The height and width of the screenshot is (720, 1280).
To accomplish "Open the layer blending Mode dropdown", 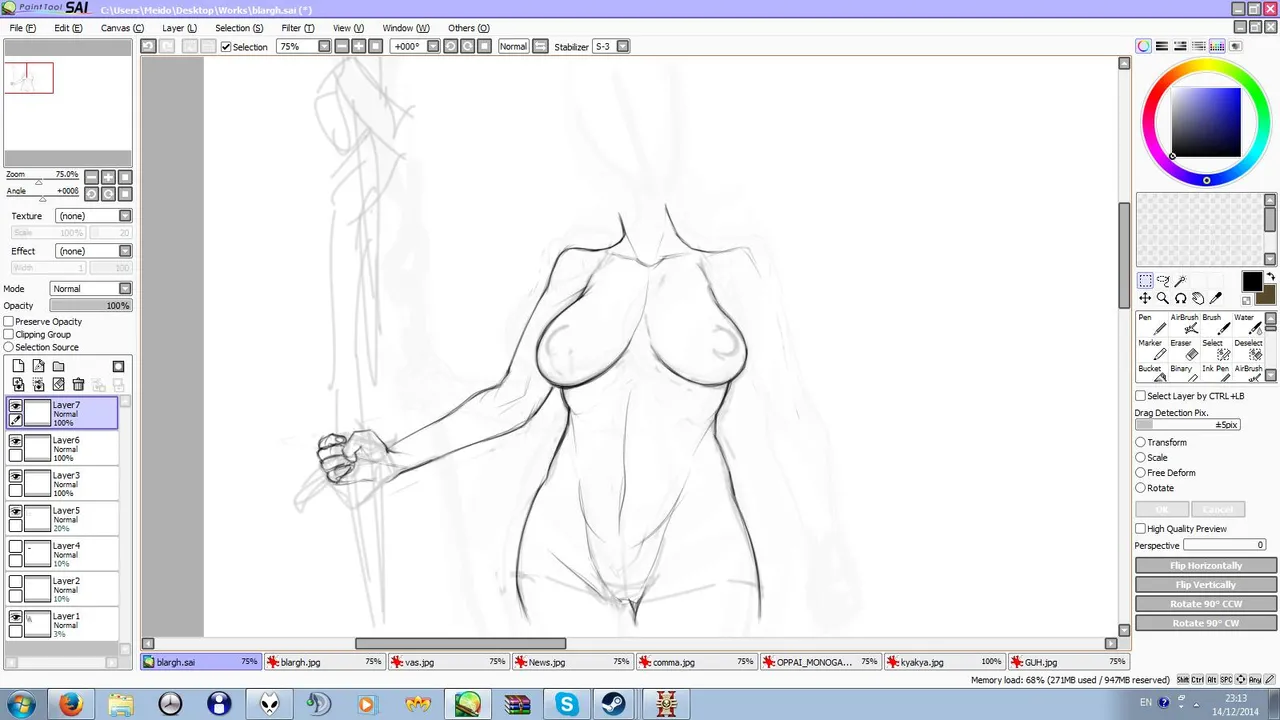I will click(x=125, y=289).
